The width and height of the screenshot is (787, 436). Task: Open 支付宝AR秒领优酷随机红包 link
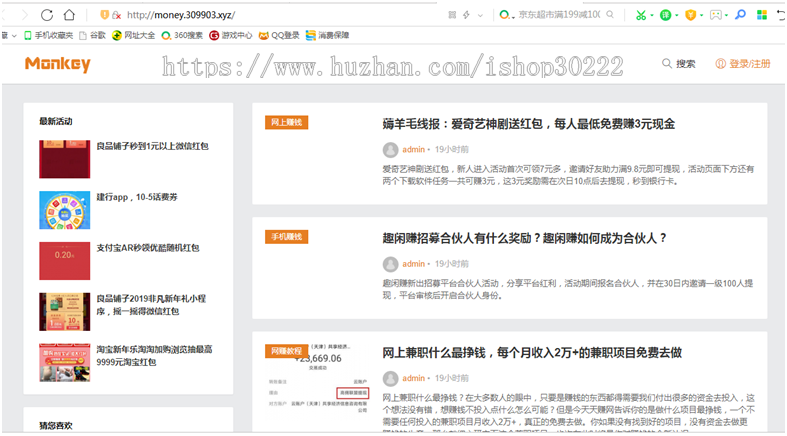pos(148,248)
